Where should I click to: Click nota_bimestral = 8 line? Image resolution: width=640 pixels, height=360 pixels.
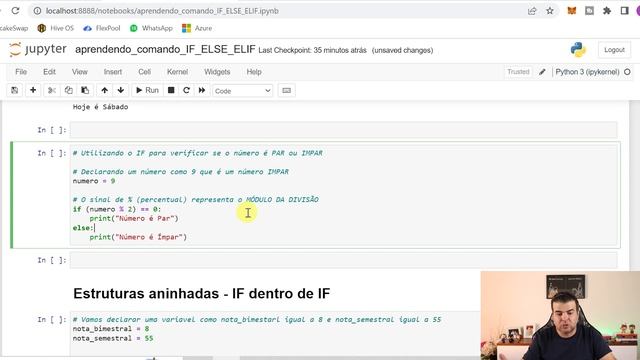(111, 329)
